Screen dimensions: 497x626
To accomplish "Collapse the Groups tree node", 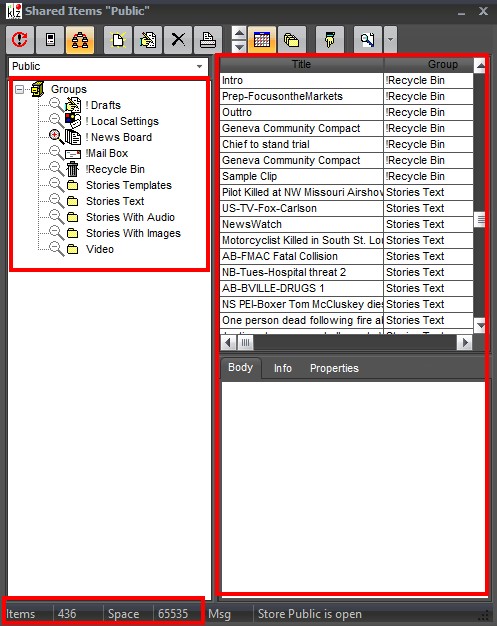I will click(19, 89).
